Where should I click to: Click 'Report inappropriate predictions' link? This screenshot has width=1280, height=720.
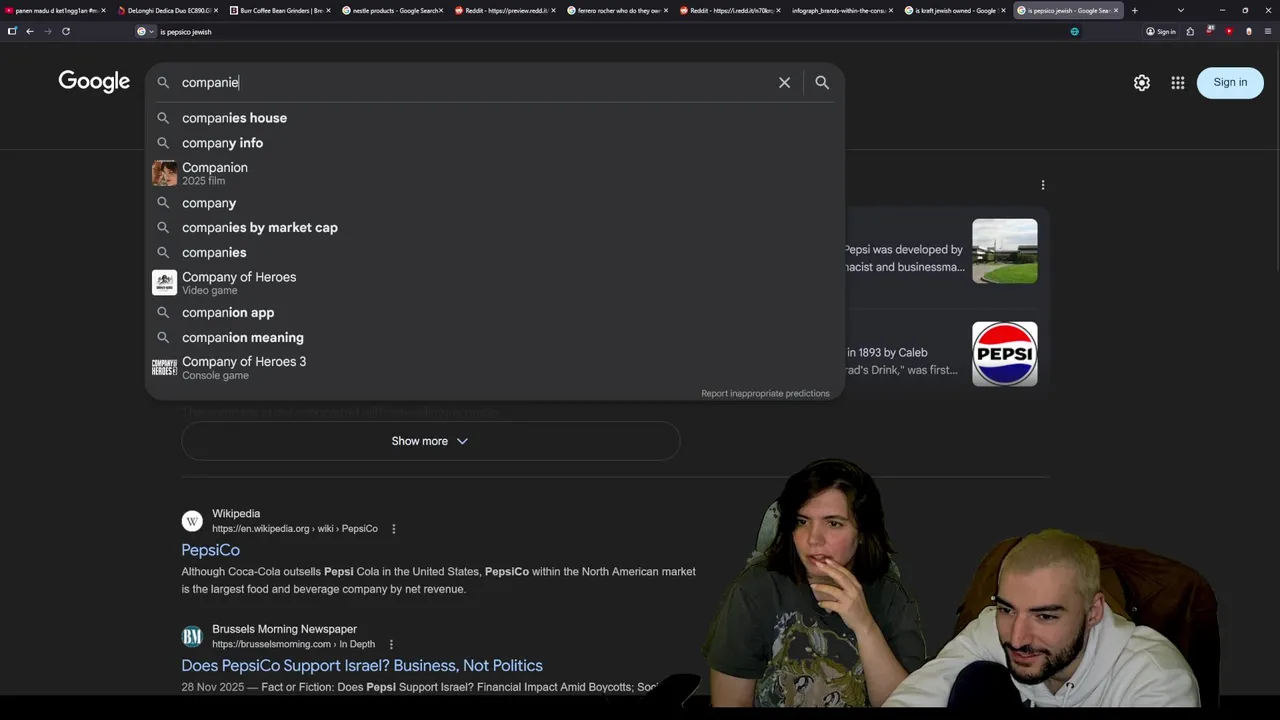(x=765, y=393)
